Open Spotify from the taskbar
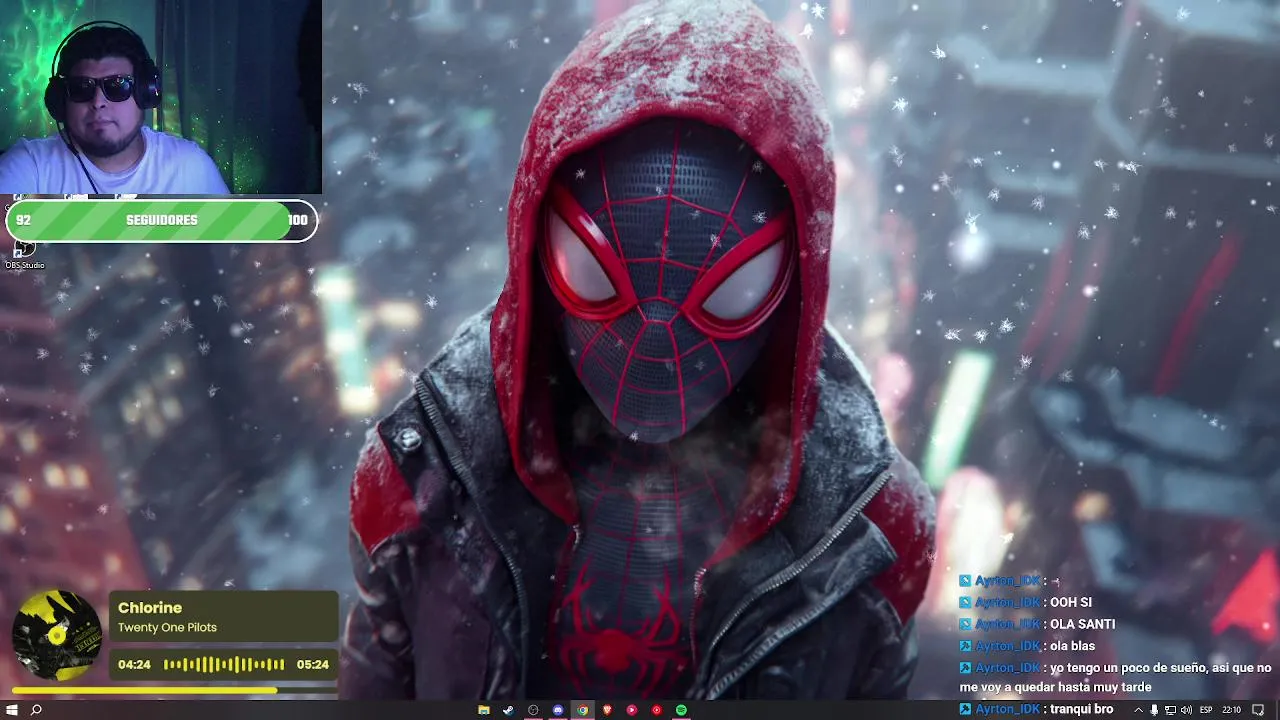 tap(681, 710)
